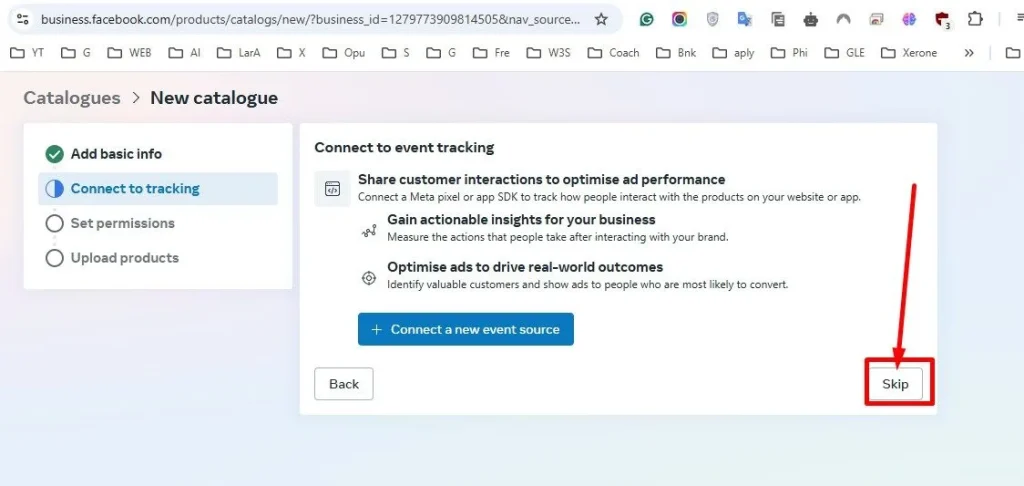Select the Connect to tracking step
This screenshot has width=1024, height=486.
click(x=158, y=189)
